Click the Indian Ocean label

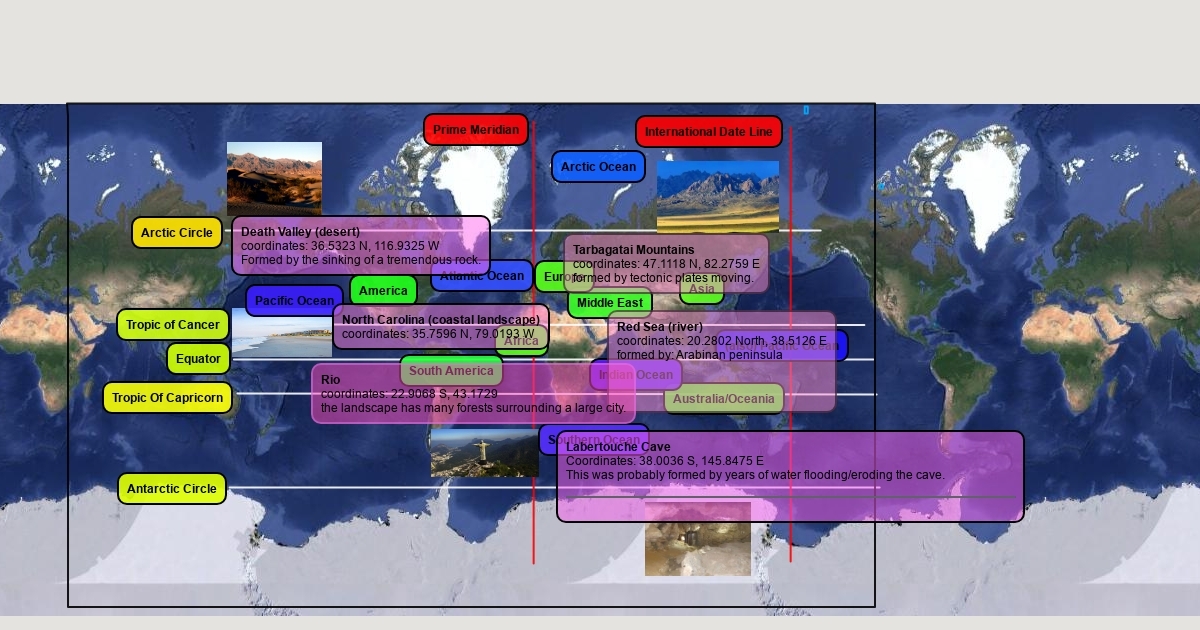[636, 375]
